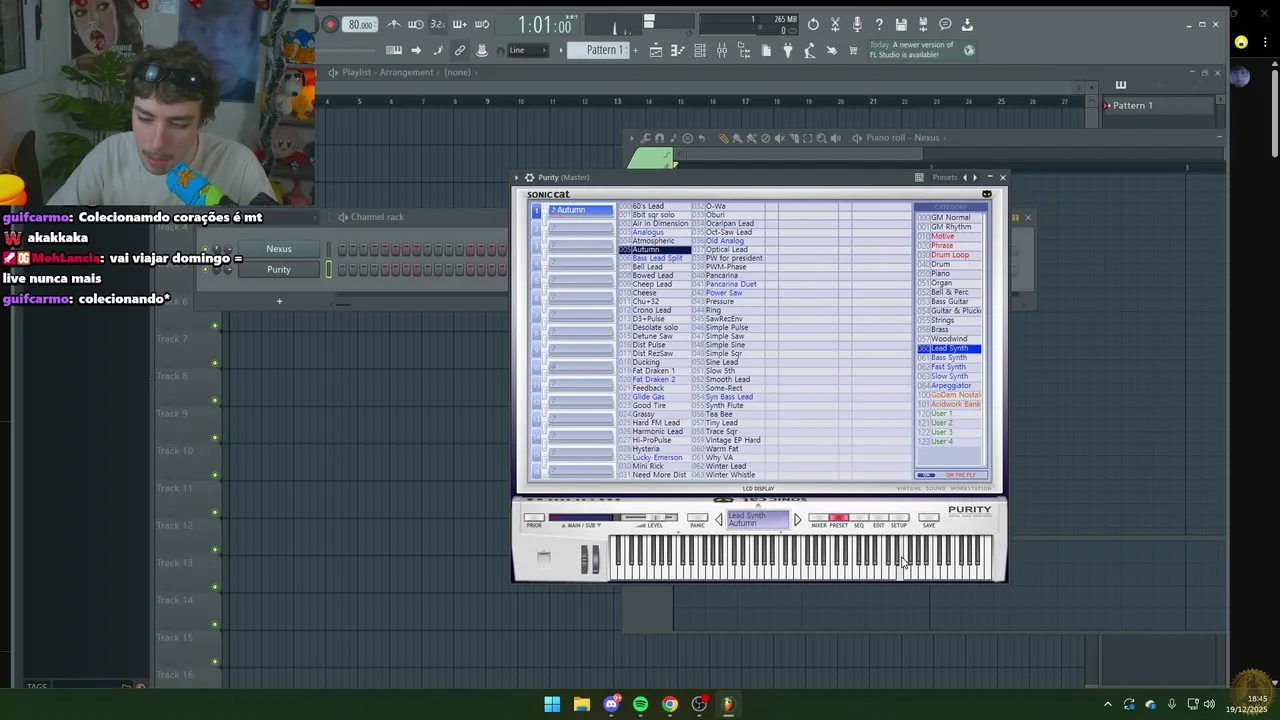This screenshot has width=1280, height=720.
Task: Switch to Purity SETUP page
Action: pos(899,517)
